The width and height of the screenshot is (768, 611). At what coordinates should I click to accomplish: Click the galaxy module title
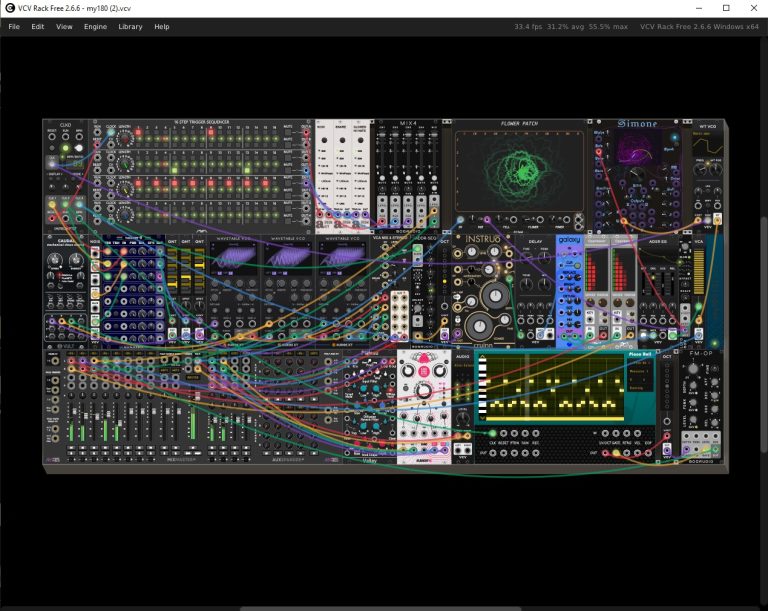pos(569,240)
